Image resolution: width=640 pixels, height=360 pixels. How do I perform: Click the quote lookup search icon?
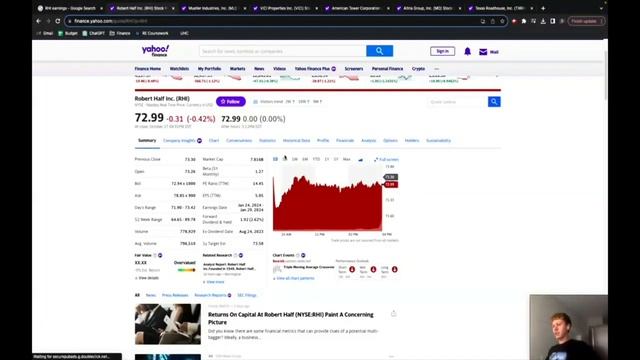point(494,102)
